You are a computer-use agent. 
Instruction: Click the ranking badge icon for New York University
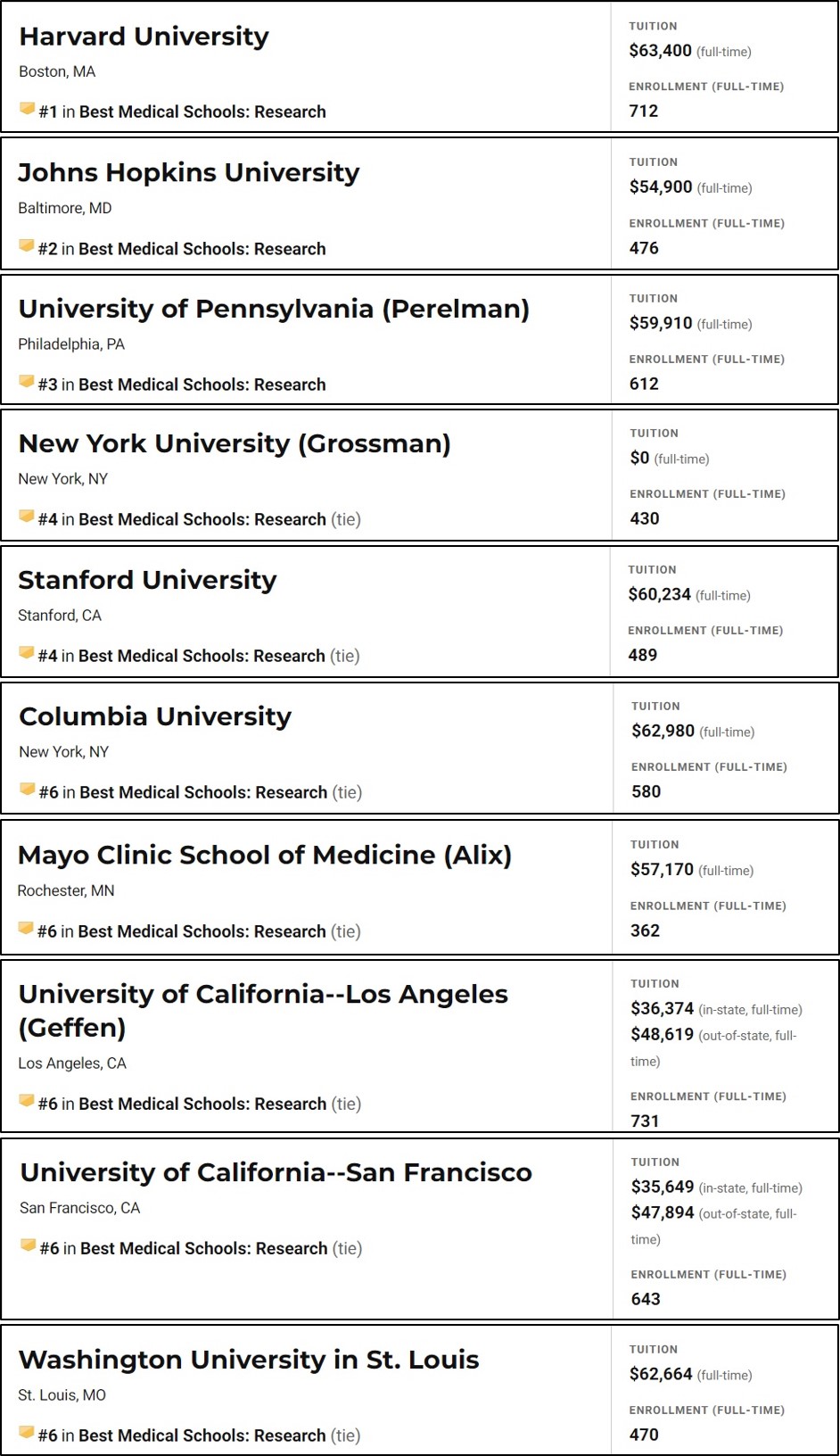[x=26, y=517]
